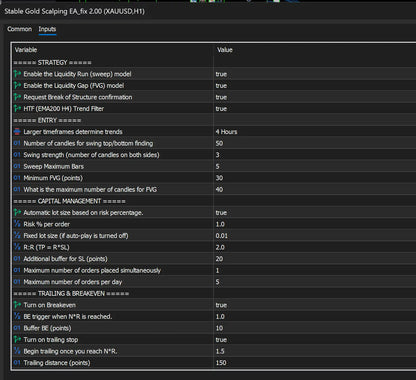The image size is (416, 380).
Task: Select the ===== STRATEGY ===== row
Action: [213, 62]
